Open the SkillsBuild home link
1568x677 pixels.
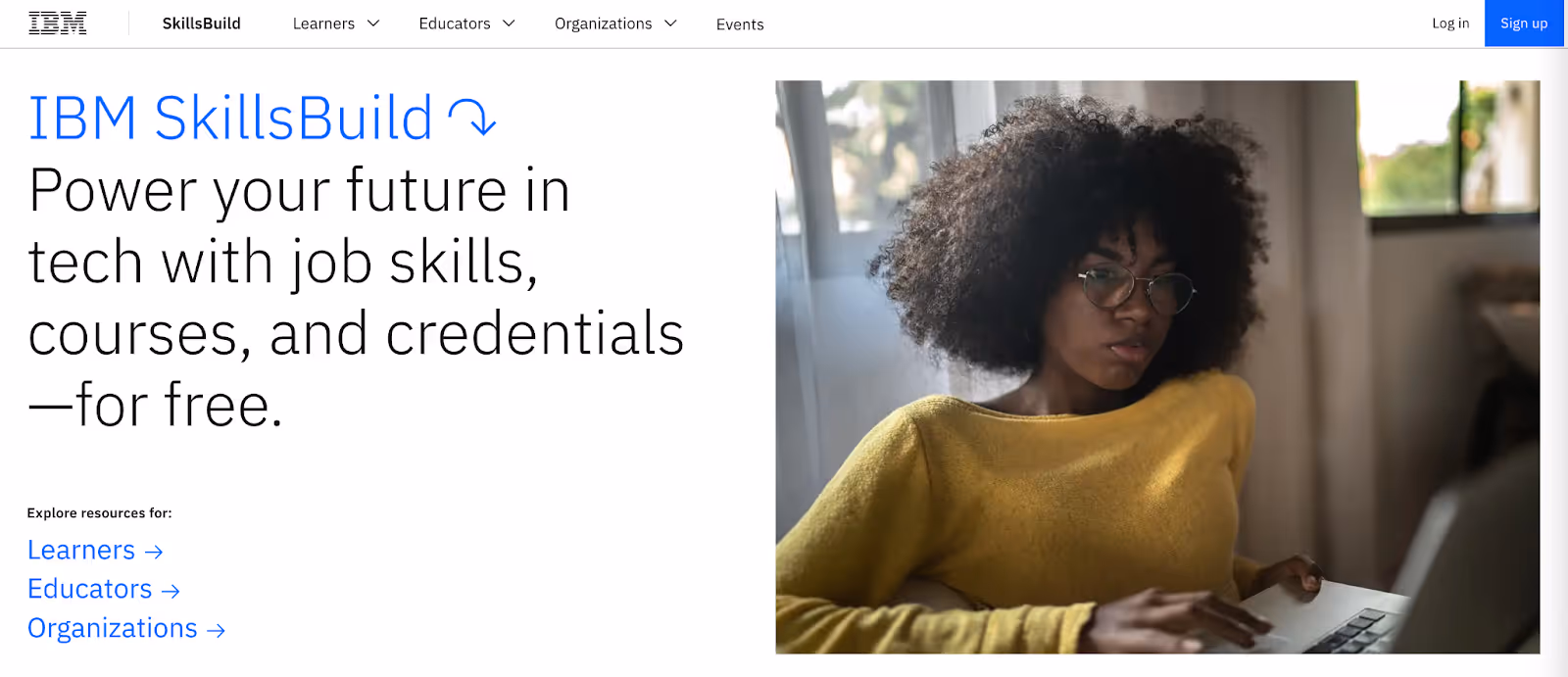[202, 24]
